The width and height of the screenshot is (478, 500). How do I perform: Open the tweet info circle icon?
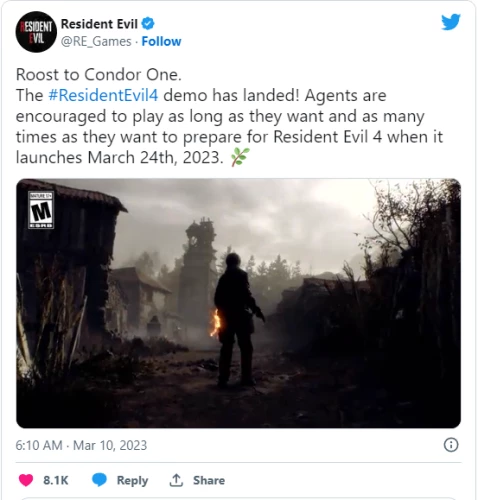coord(451,445)
